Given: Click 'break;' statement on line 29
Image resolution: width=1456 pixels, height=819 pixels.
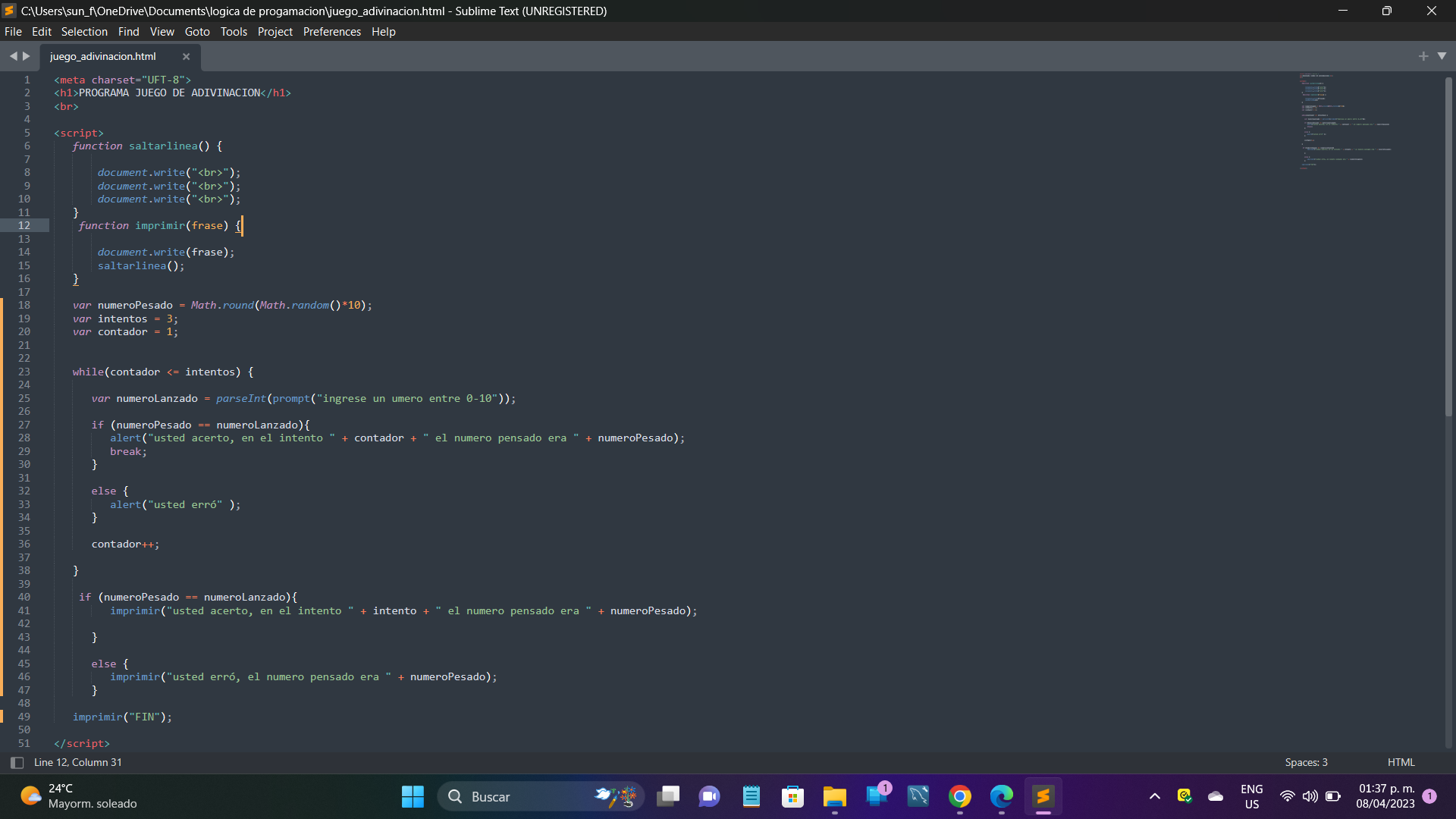Looking at the screenshot, I should coord(128,451).
